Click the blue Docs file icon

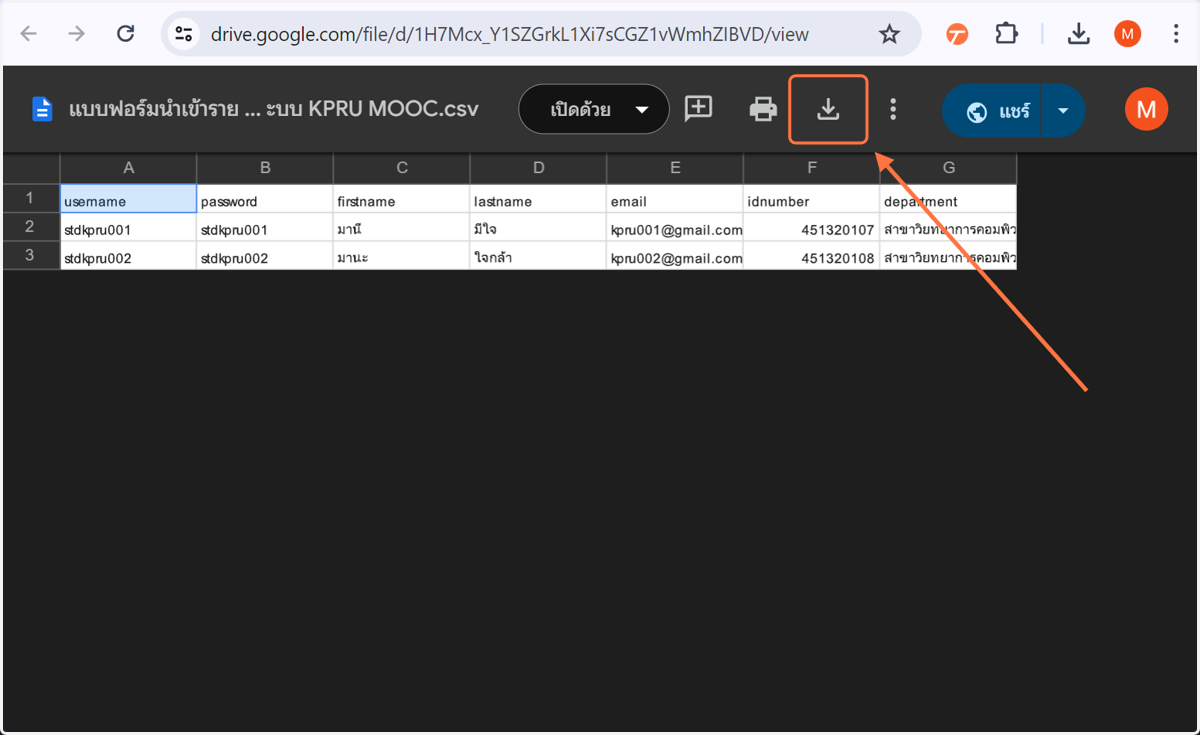[x=42, y=109]
